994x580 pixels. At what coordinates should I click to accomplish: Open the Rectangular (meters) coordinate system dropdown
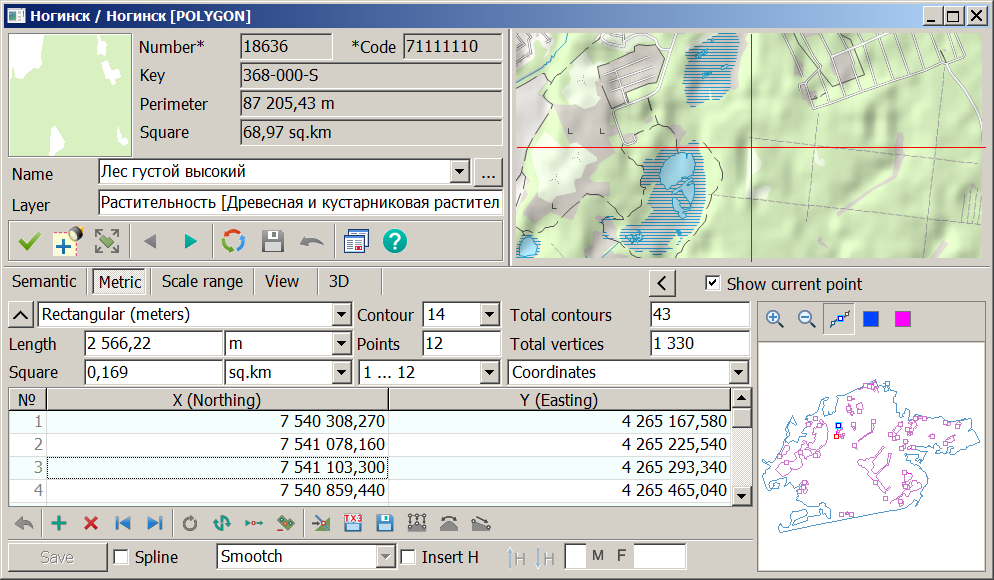point(340,315)
